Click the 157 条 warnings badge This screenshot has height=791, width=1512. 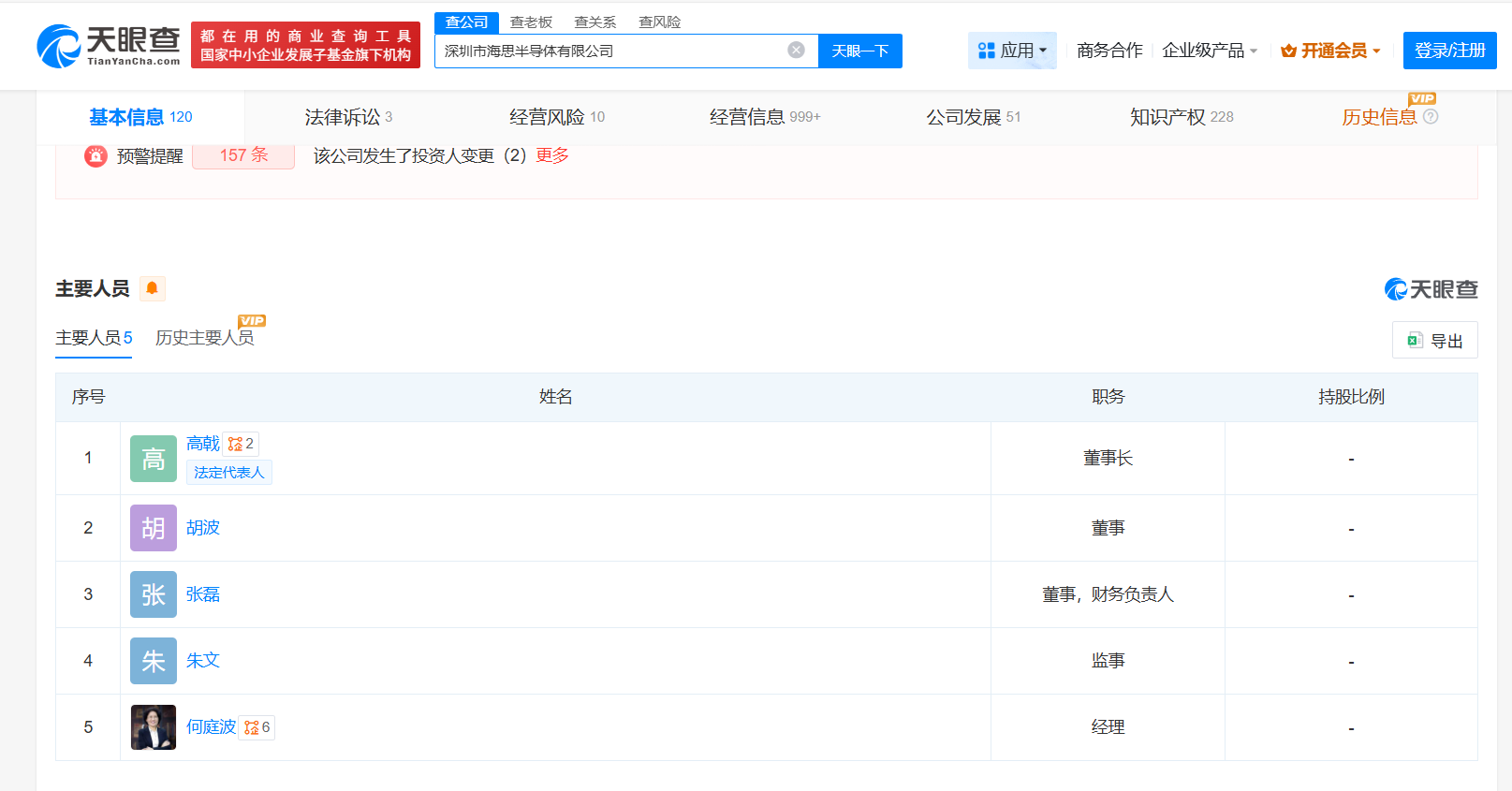(x=243, y=155)
